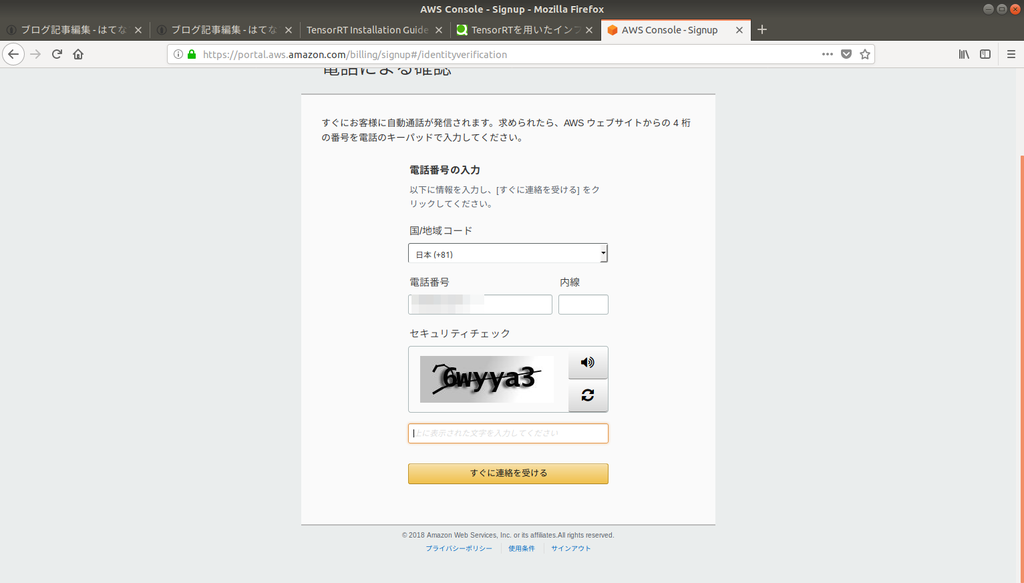Open the page actions three-dot menu

[827, 54]
